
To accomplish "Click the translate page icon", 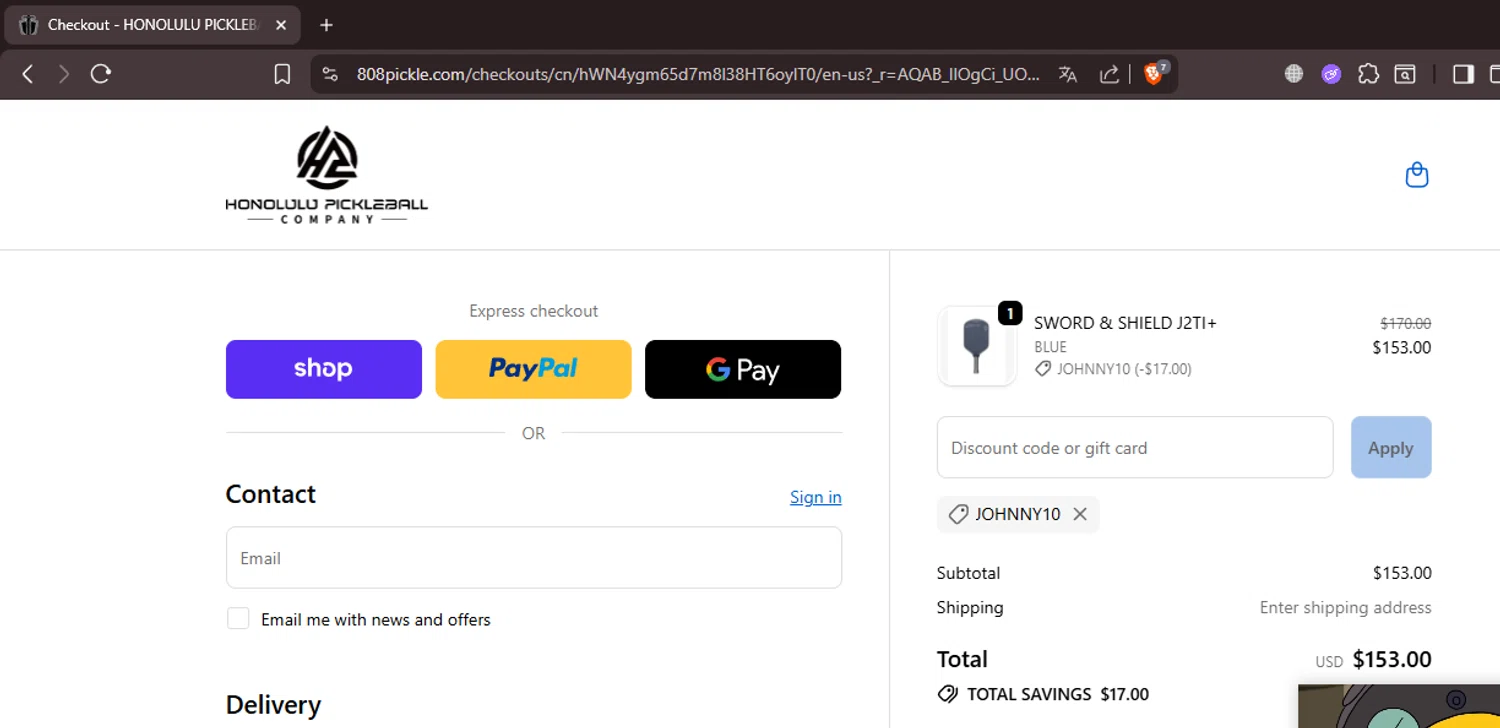I will point(1068,74).
